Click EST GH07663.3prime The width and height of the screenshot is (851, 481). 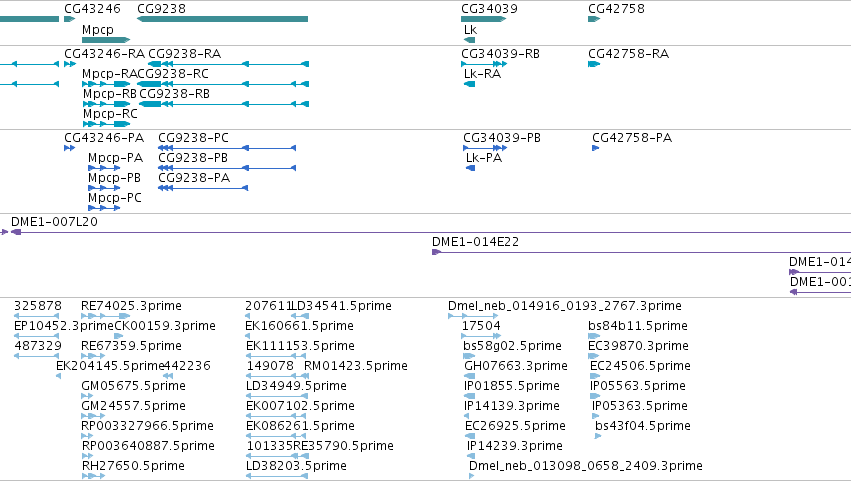tap(516, 366)
